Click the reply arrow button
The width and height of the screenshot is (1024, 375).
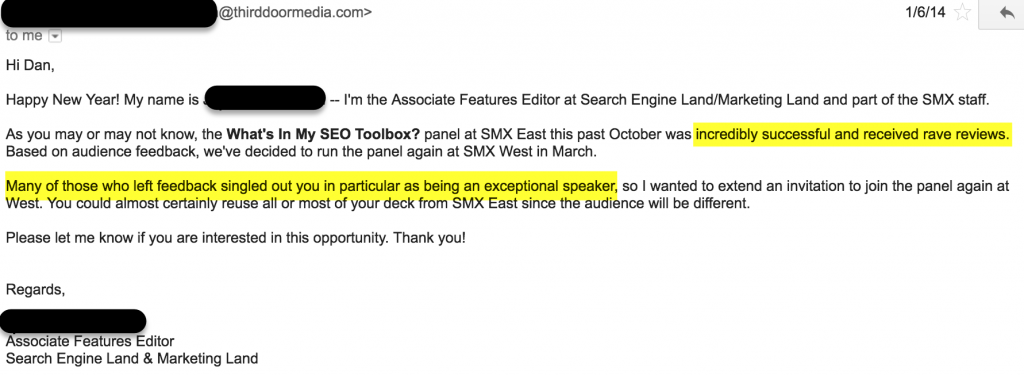[1002, 12]
